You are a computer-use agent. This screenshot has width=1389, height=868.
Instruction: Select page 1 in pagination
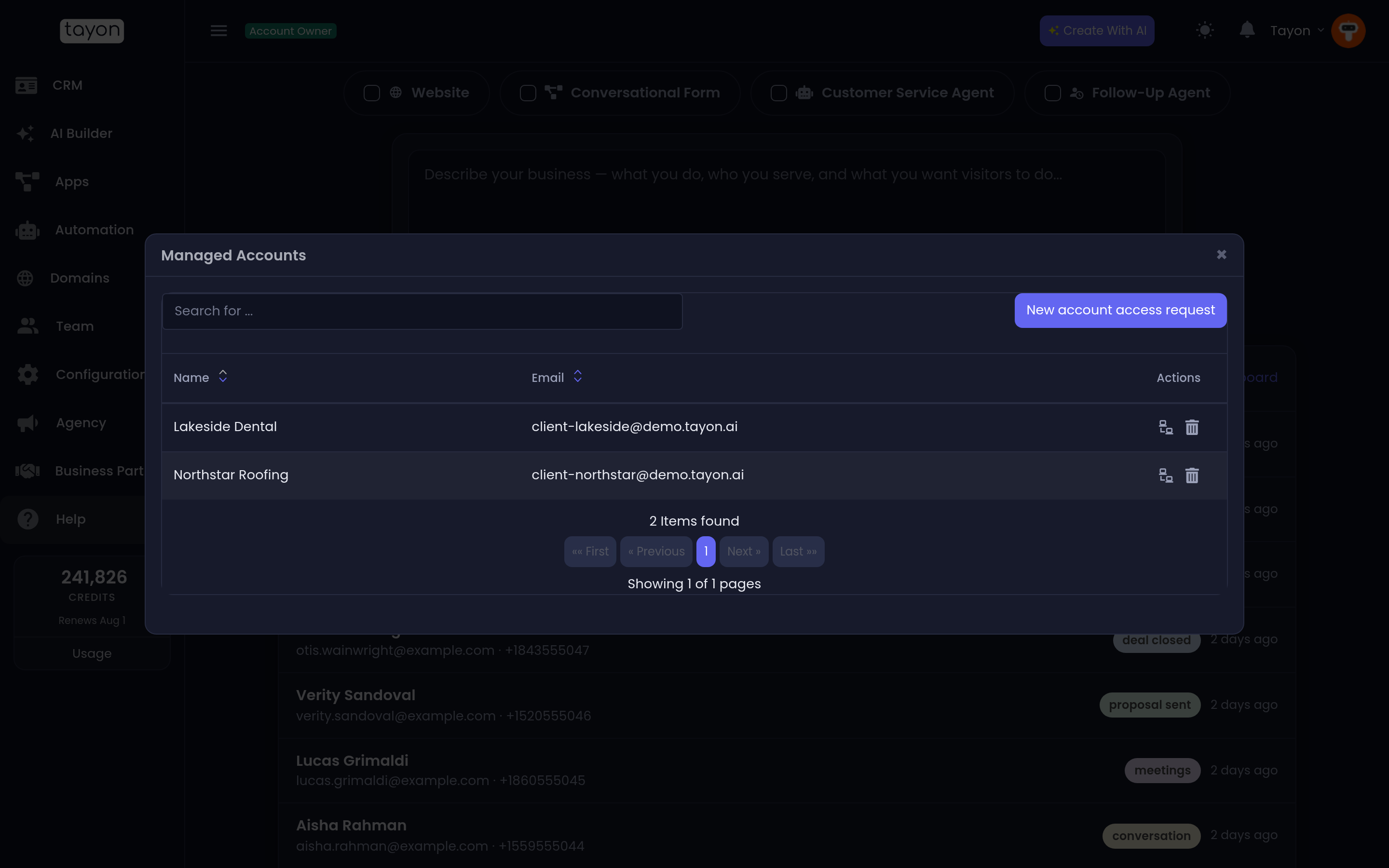[x=706, y=552]
